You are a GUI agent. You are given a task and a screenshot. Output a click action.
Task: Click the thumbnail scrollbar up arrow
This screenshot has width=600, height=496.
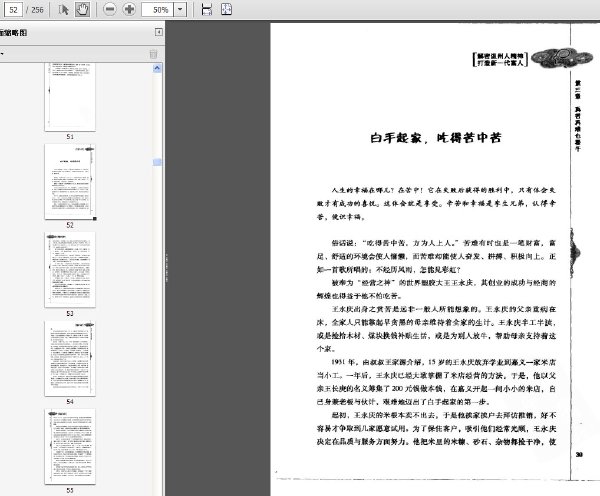[157, 69]
